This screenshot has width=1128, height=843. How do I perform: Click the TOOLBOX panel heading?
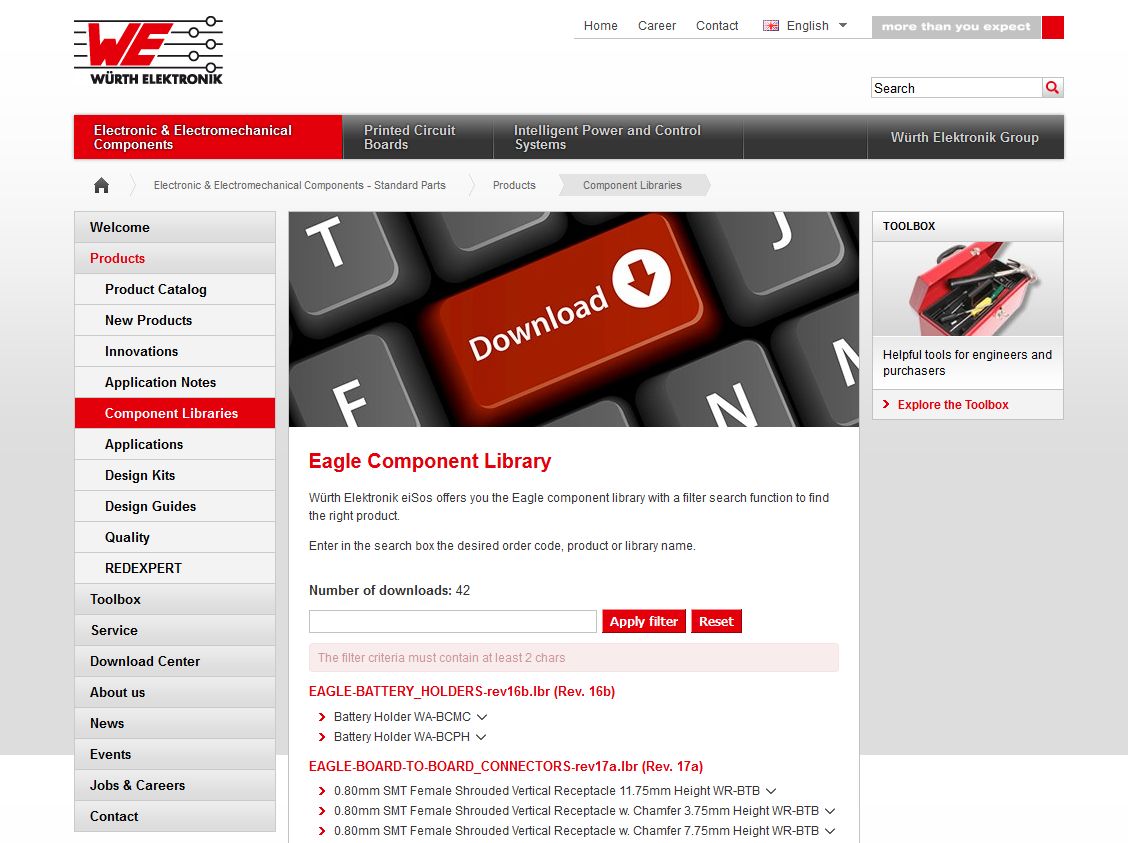click(909, 226)
